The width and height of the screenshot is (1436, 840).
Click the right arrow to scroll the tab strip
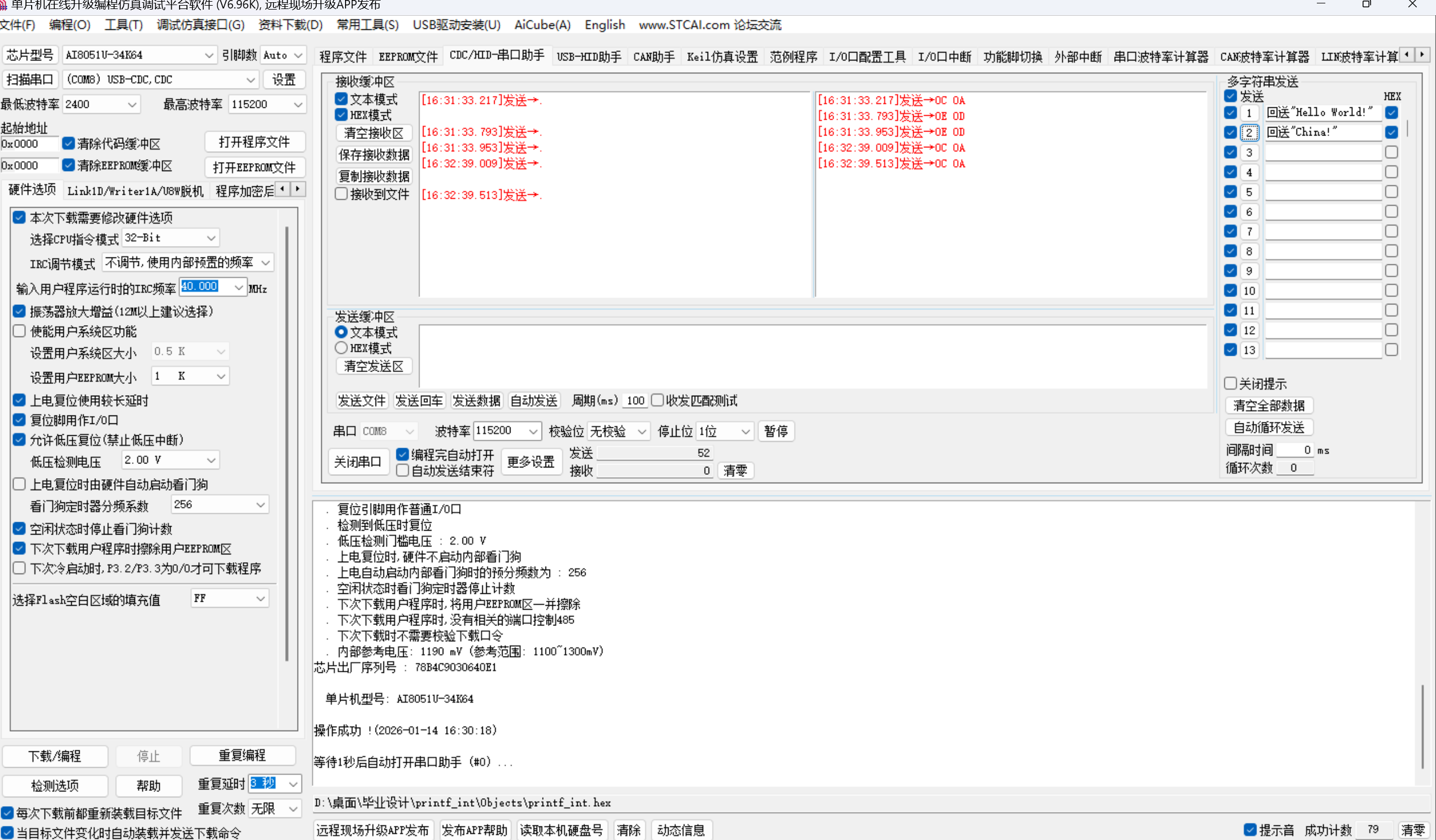[1424, 54]
